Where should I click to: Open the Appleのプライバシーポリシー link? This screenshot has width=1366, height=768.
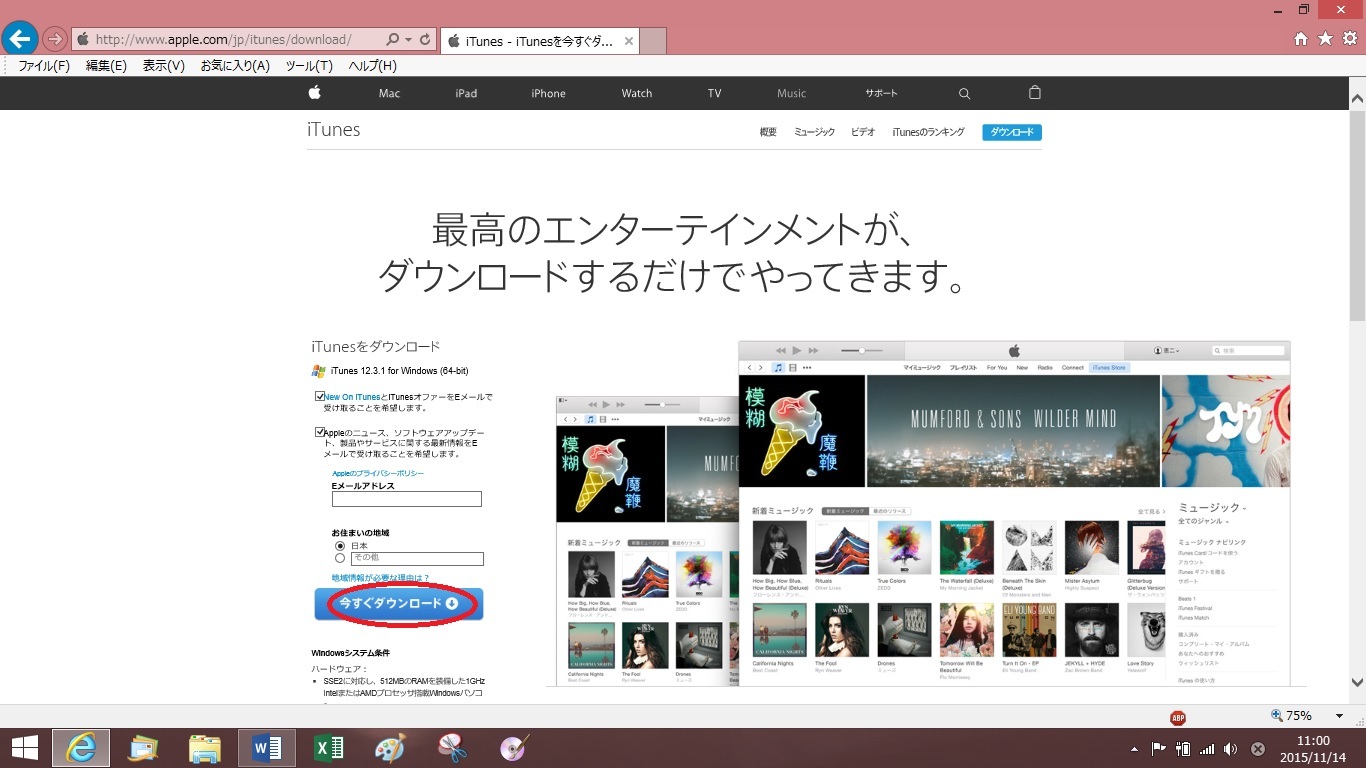pyautogui.click(x=378, y=473)
